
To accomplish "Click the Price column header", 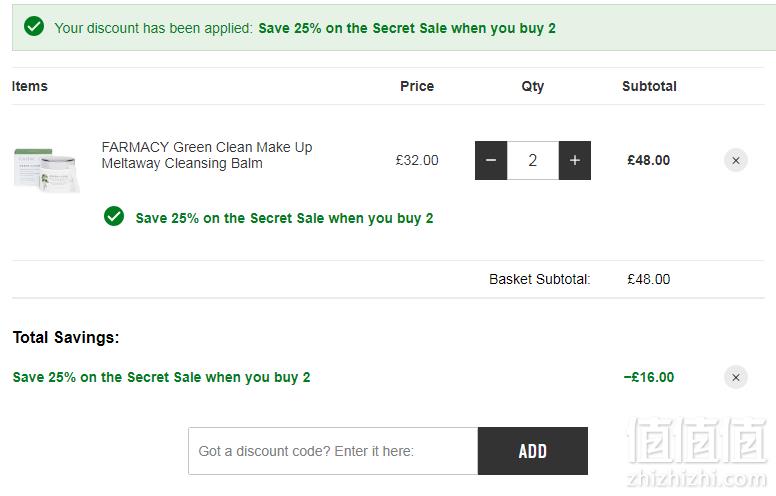I will tap(417, 86).
